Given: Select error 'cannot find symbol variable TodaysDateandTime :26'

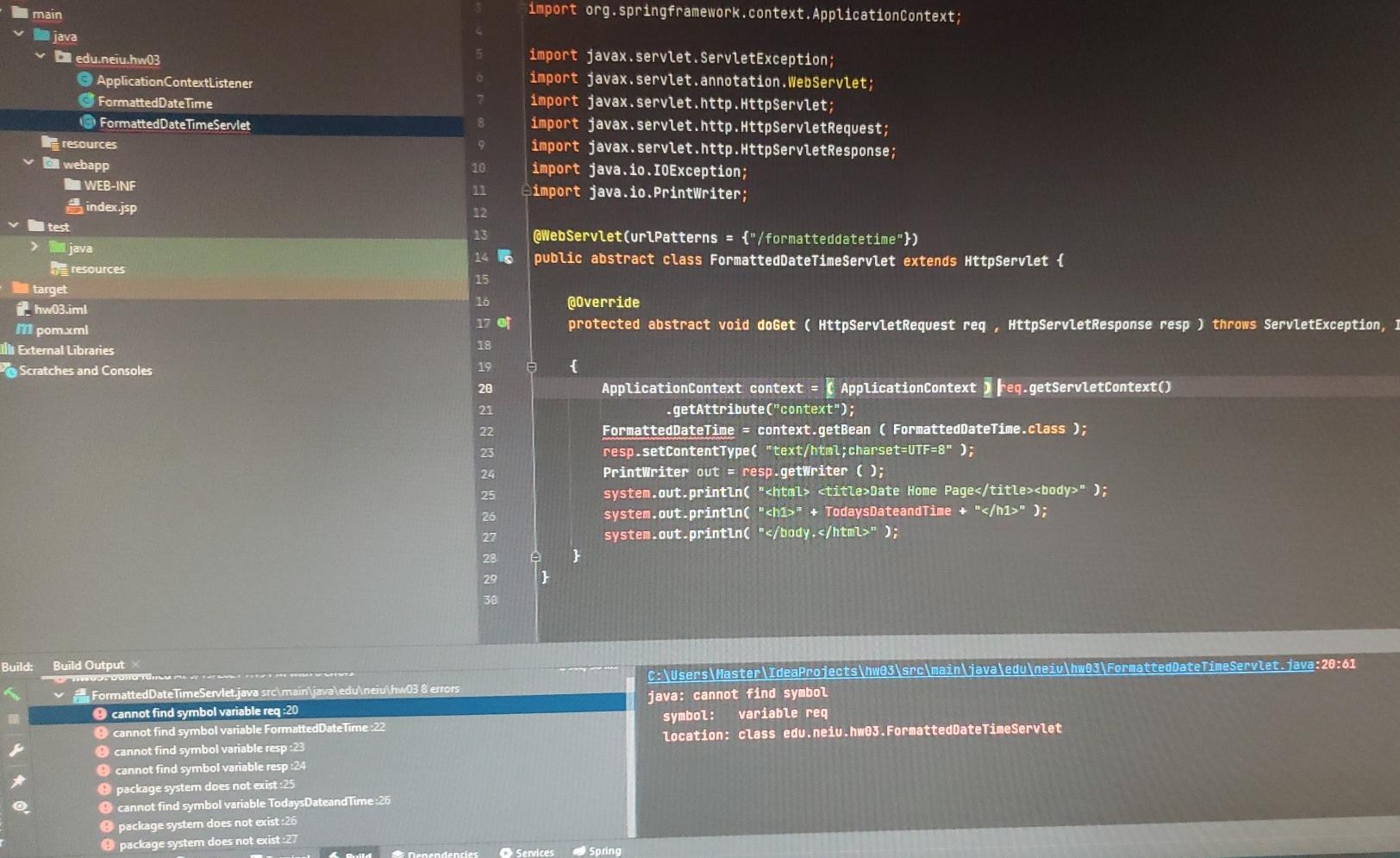Looking at the screenshot, I should click(253, 805).
